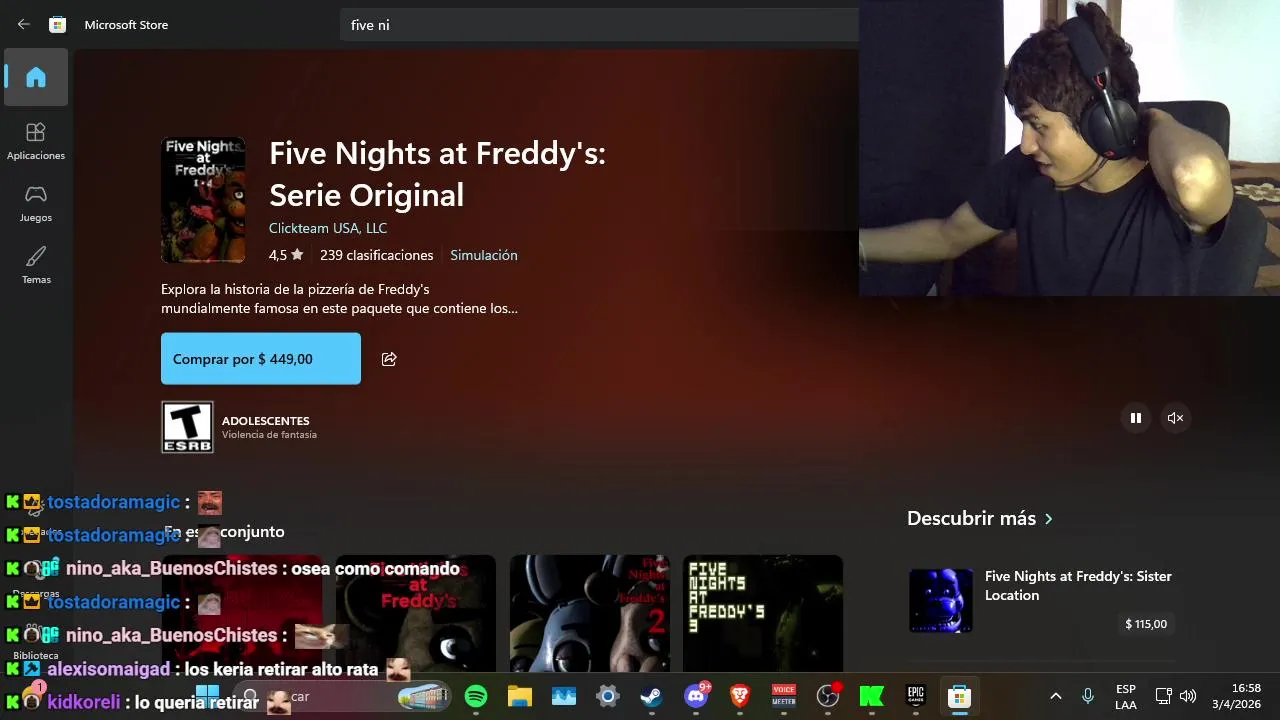Open Aplicaciones in the sidebar

click(x=36, y=141)
